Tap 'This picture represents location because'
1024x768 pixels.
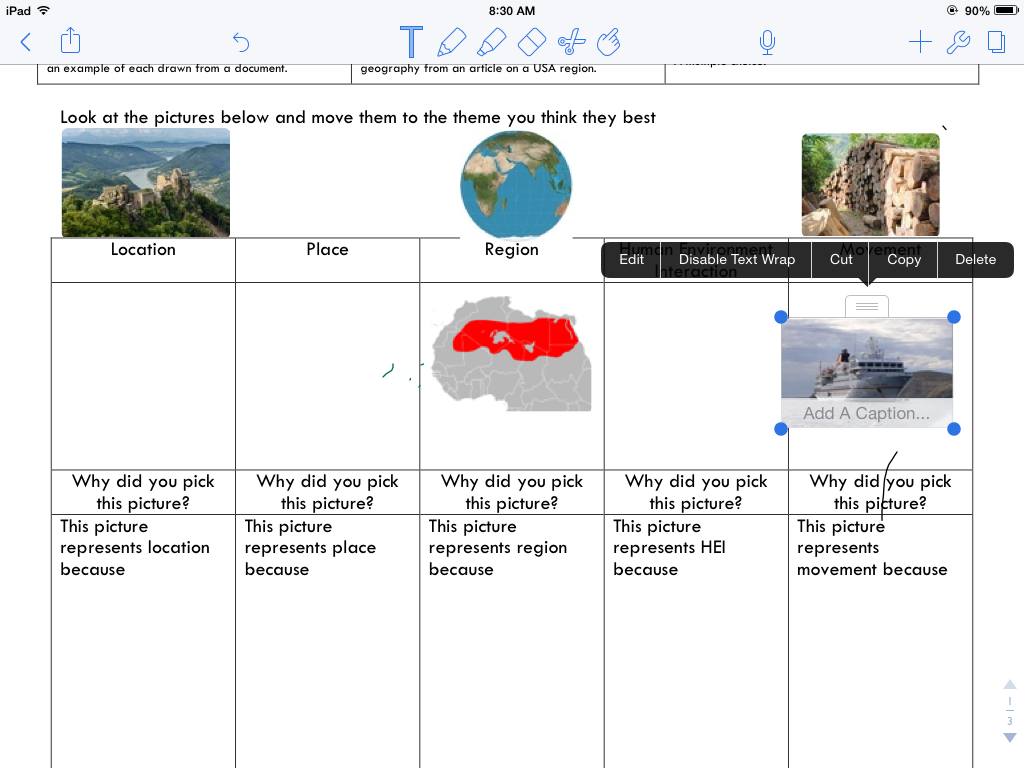pos(135,547)
